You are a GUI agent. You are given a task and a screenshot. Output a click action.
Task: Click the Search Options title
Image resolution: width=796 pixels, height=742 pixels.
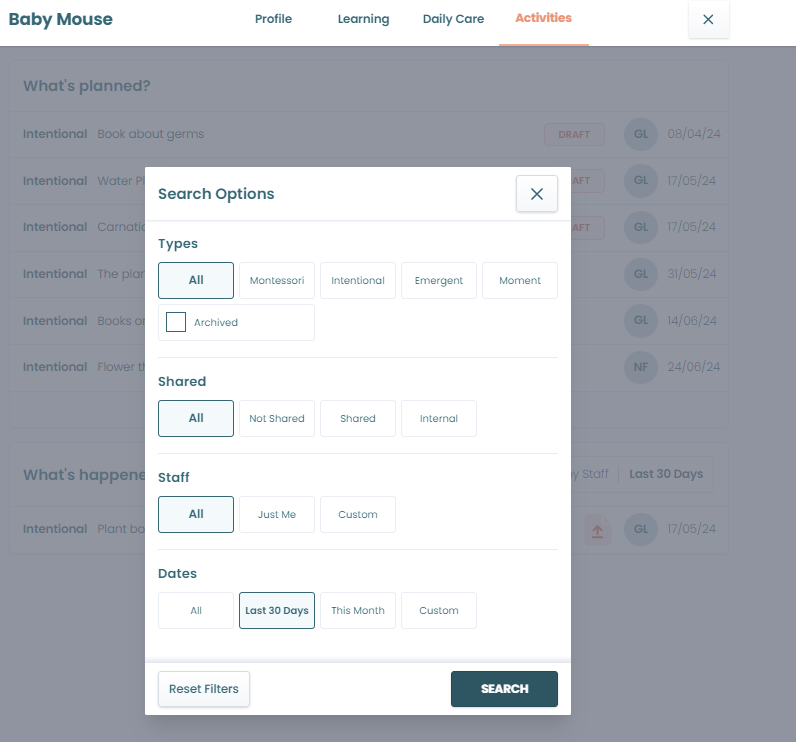pyautogui.click(x=216, y=194)
